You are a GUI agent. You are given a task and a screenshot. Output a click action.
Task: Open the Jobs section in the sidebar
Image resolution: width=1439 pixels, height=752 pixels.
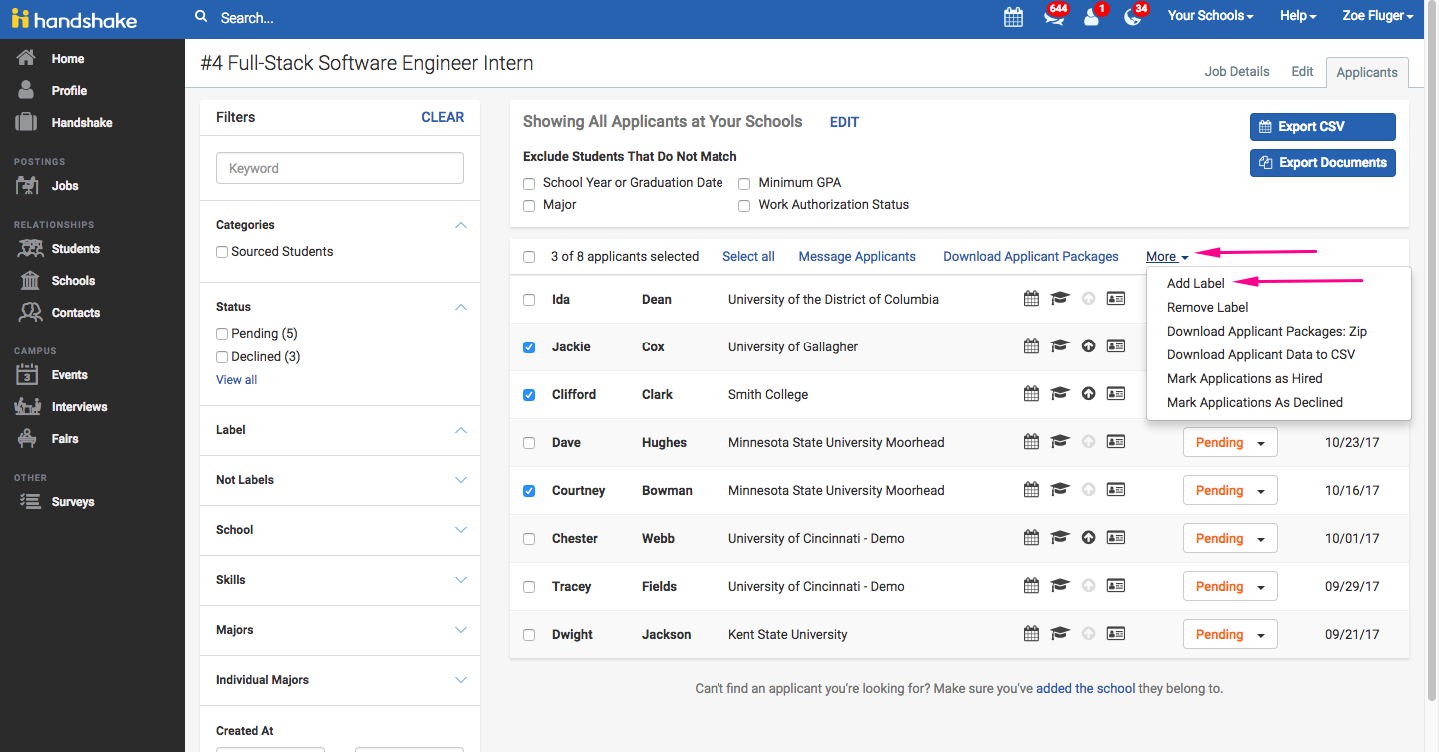pyautogui.click(x=64, y=185)
